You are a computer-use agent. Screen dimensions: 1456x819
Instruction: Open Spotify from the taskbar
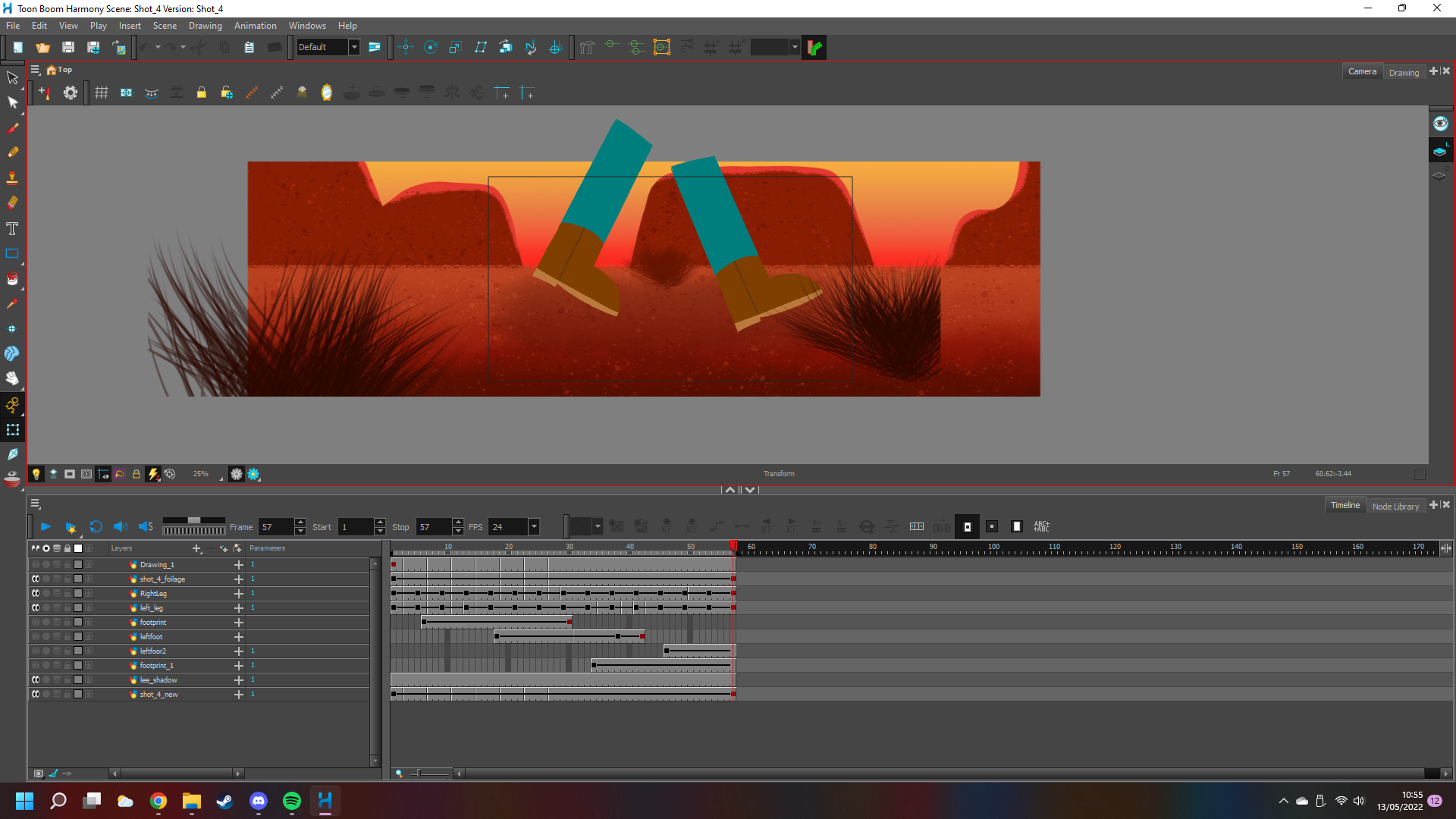pyautogui.click(x=292, y=801)
